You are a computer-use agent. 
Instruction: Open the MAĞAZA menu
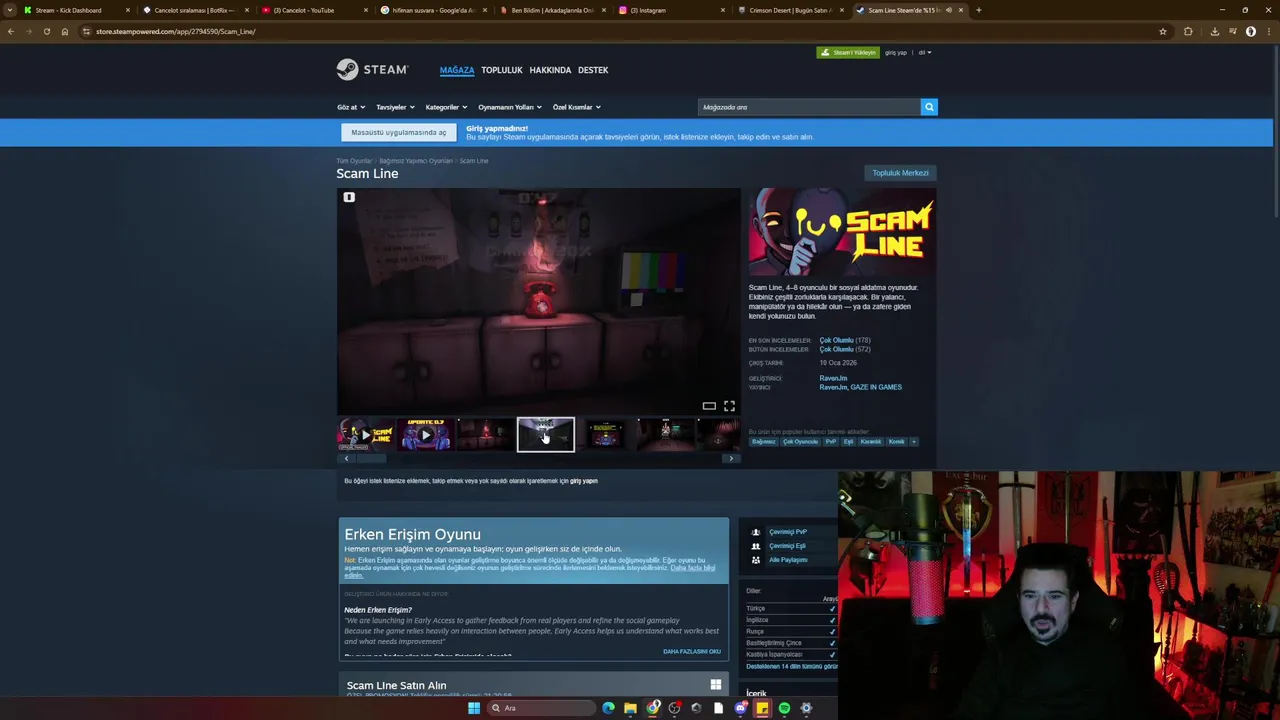click(x=457, y=70)
